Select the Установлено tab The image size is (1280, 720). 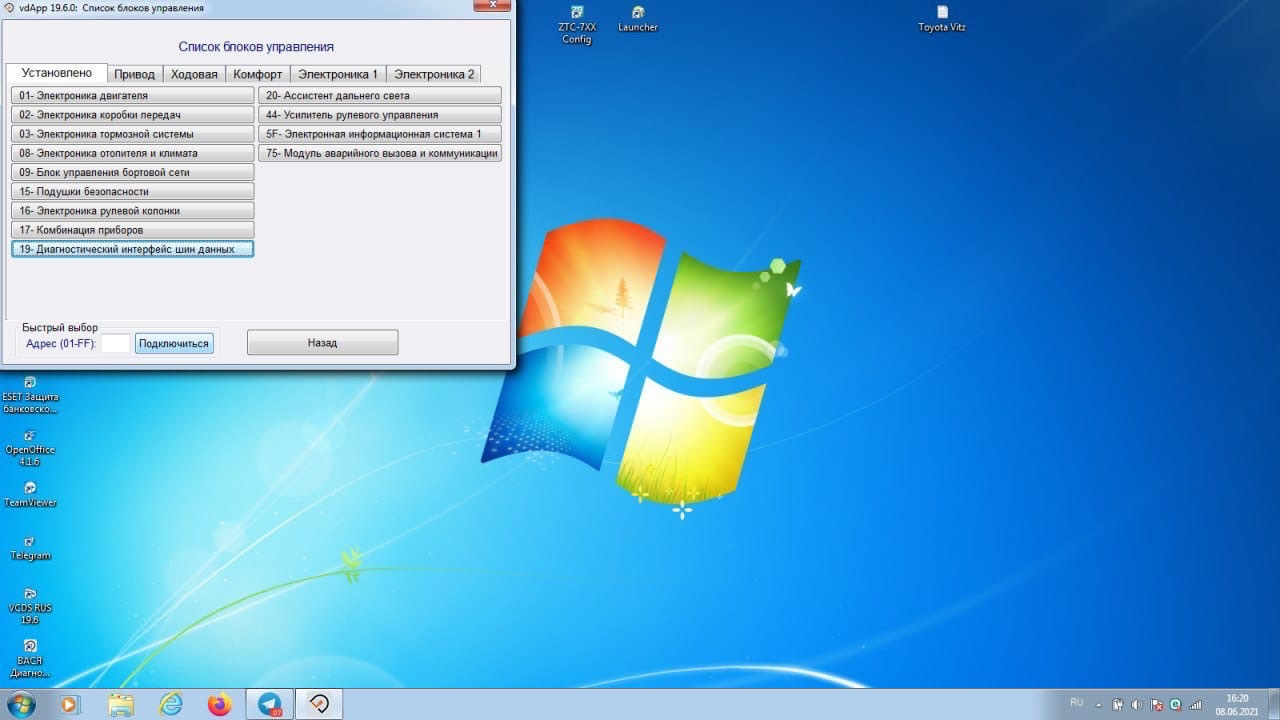(56, 73)
